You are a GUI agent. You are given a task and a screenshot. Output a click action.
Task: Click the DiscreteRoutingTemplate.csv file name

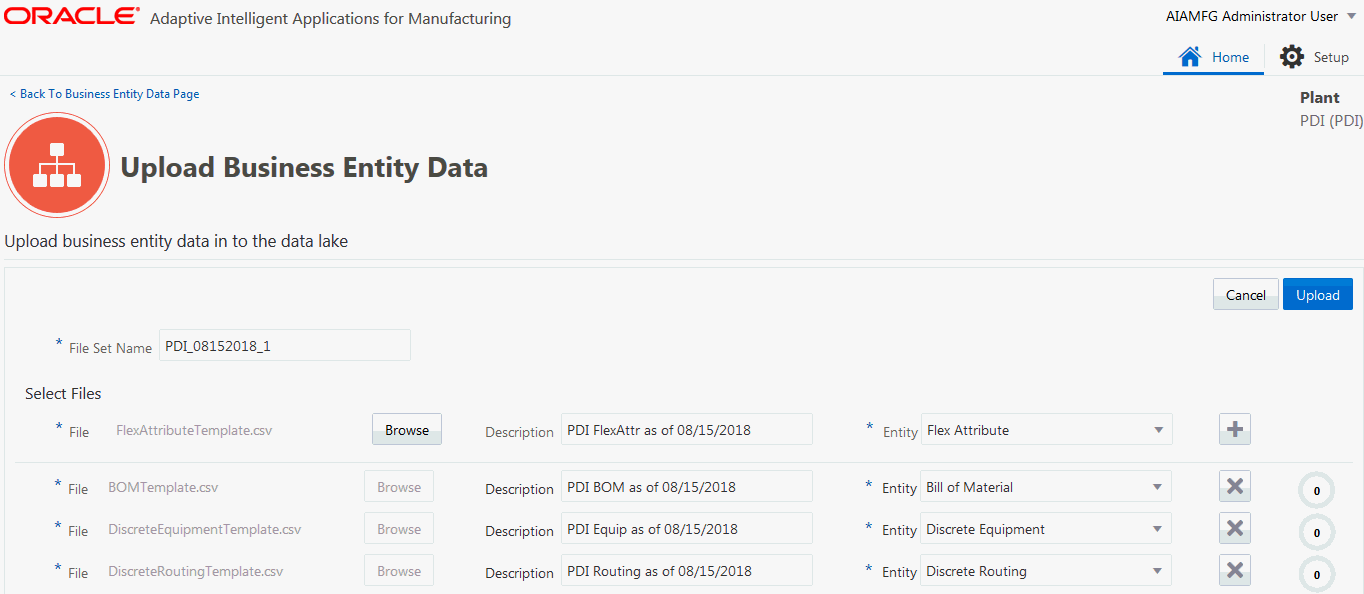coord(196,571)
